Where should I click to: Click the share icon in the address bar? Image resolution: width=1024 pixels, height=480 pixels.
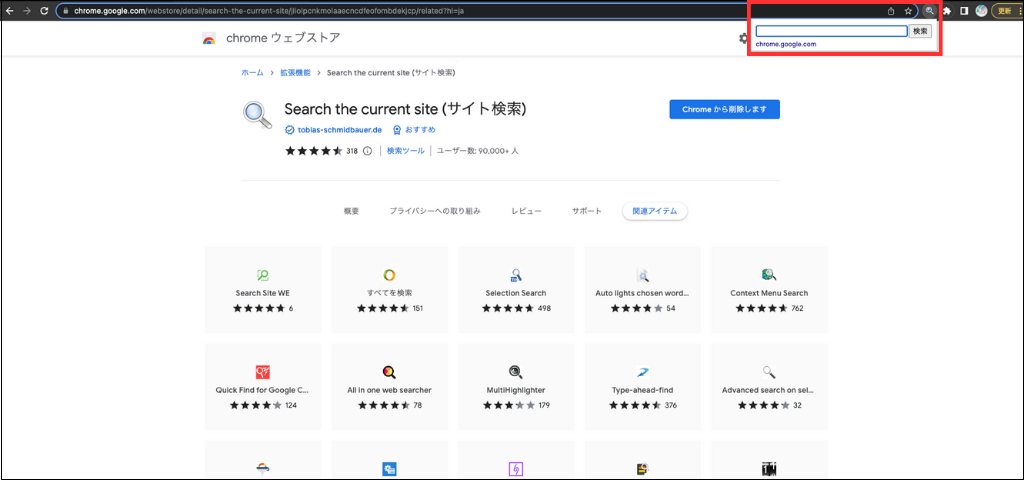pos(891,11)
